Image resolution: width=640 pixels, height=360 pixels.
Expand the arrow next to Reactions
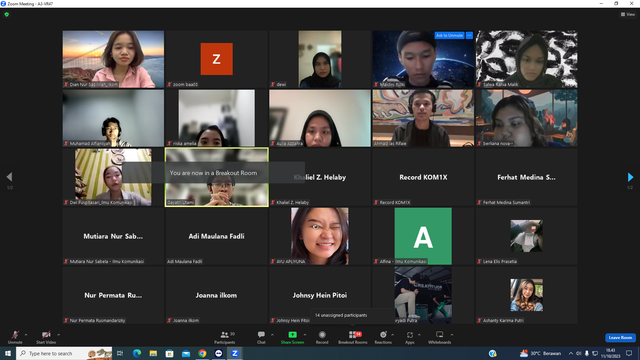[393, 335]
